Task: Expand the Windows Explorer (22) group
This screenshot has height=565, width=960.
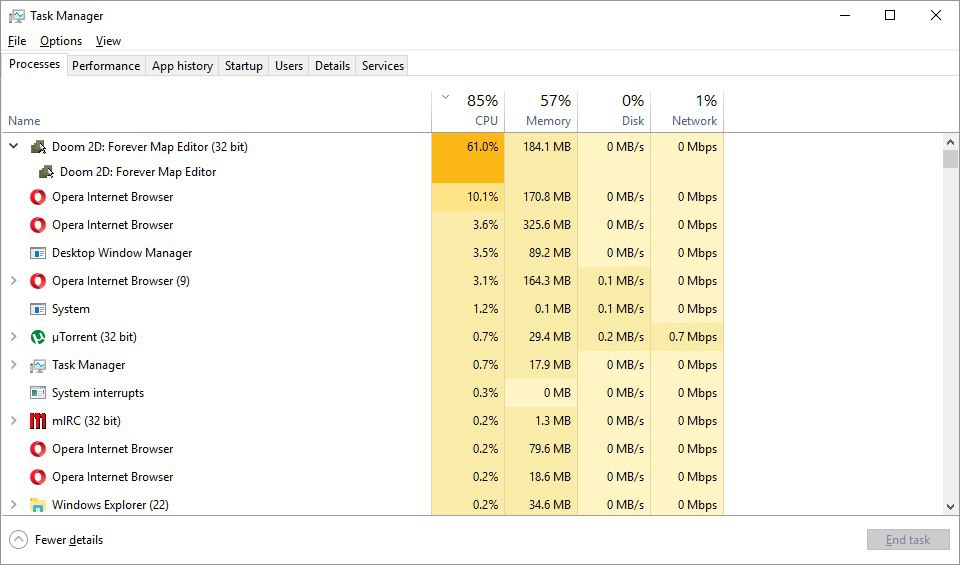Action: click(13, 504)
